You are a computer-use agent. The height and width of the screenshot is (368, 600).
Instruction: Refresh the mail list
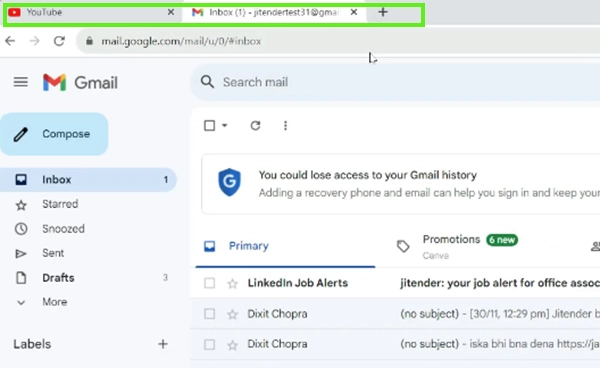pos(255,125)
